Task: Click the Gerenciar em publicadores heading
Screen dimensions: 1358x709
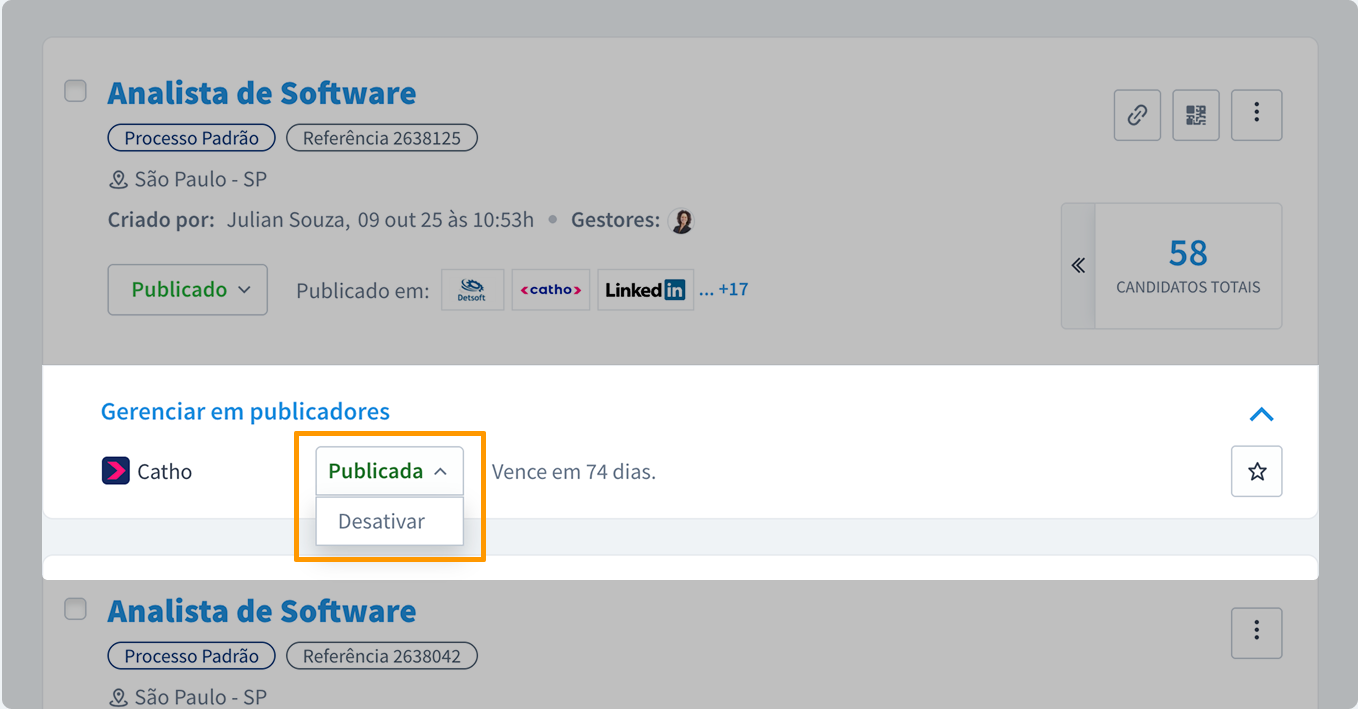Action: 245,411
